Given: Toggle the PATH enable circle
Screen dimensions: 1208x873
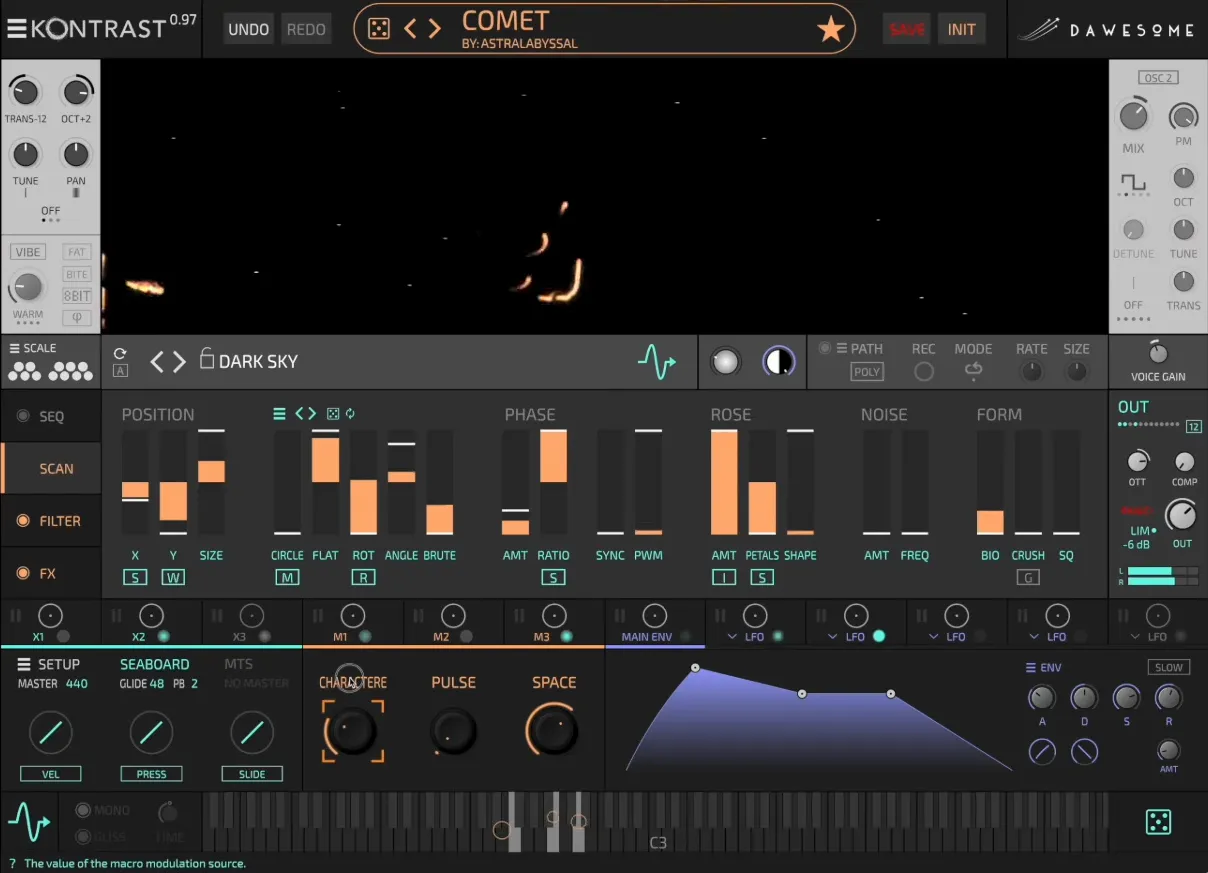Looking at the screenshot, I should click(825, 348).
